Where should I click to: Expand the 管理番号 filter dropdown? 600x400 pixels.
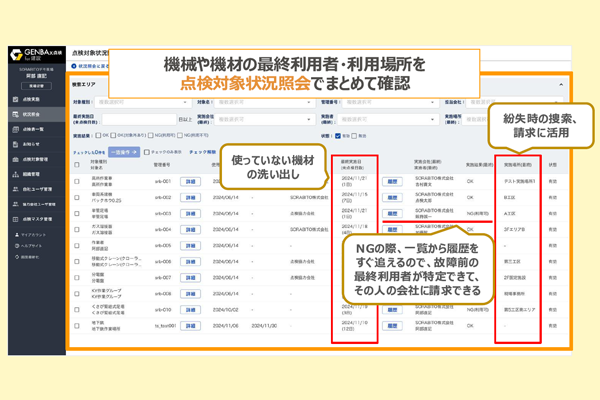370,102
